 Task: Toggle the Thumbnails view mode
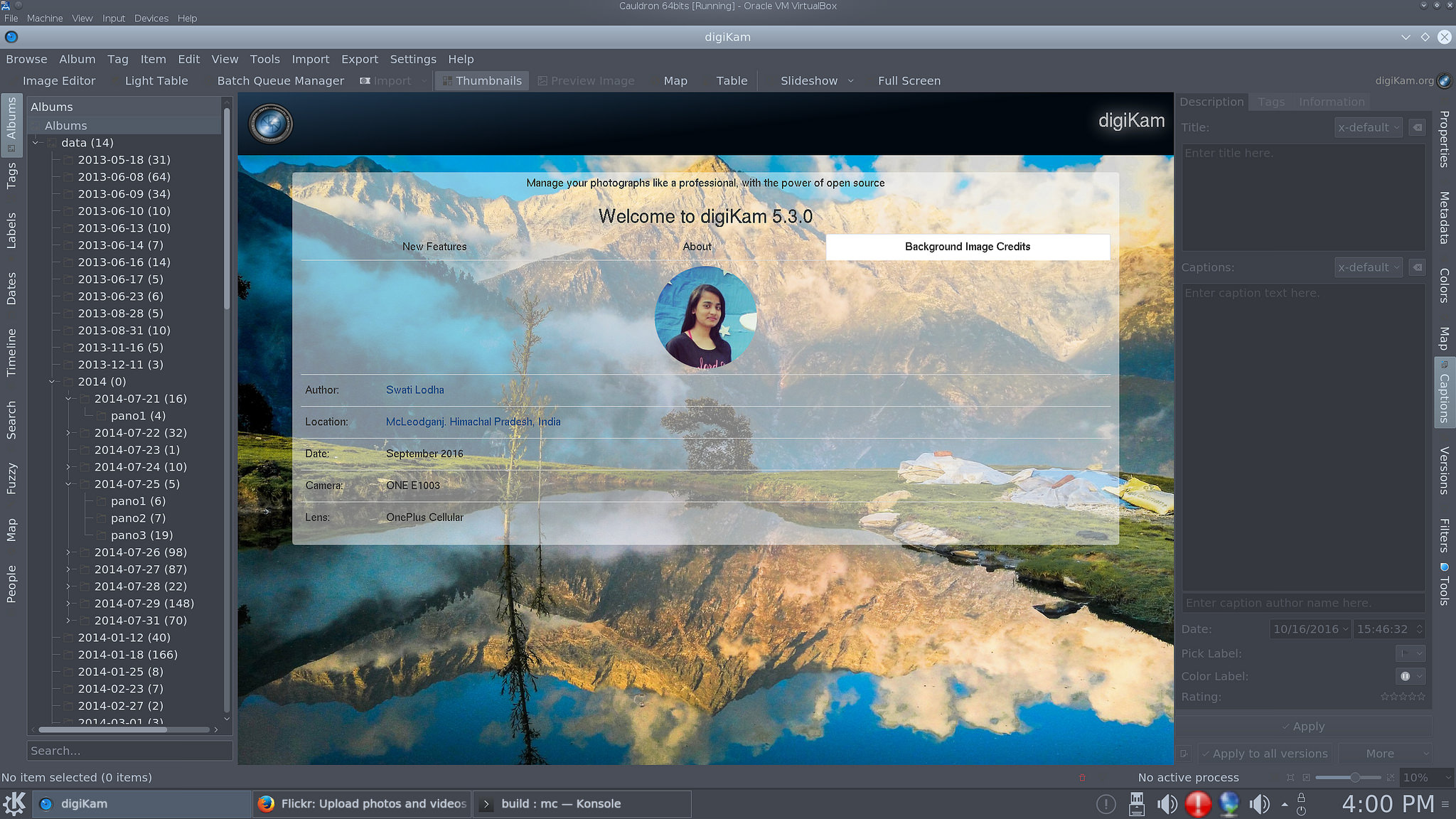click(x=481, y=81)
